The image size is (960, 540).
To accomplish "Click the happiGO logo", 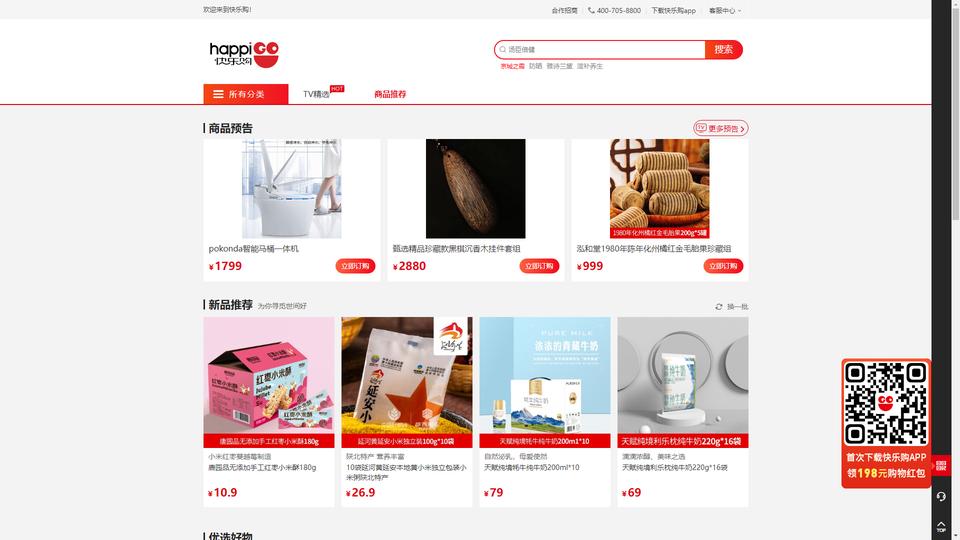I will pyautogui.click(x=244, y=54).
